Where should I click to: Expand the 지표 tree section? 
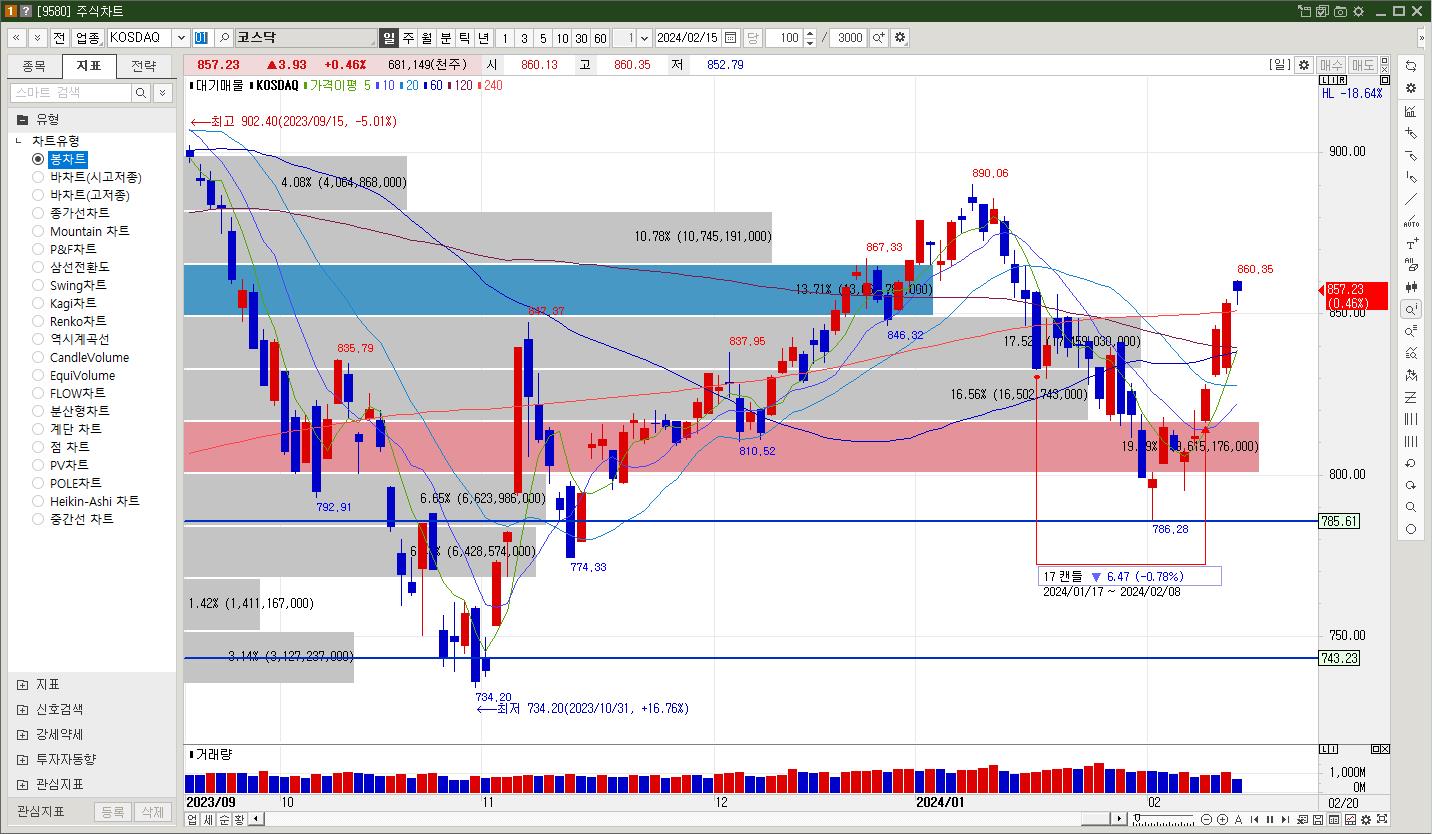tap(22, 685)
